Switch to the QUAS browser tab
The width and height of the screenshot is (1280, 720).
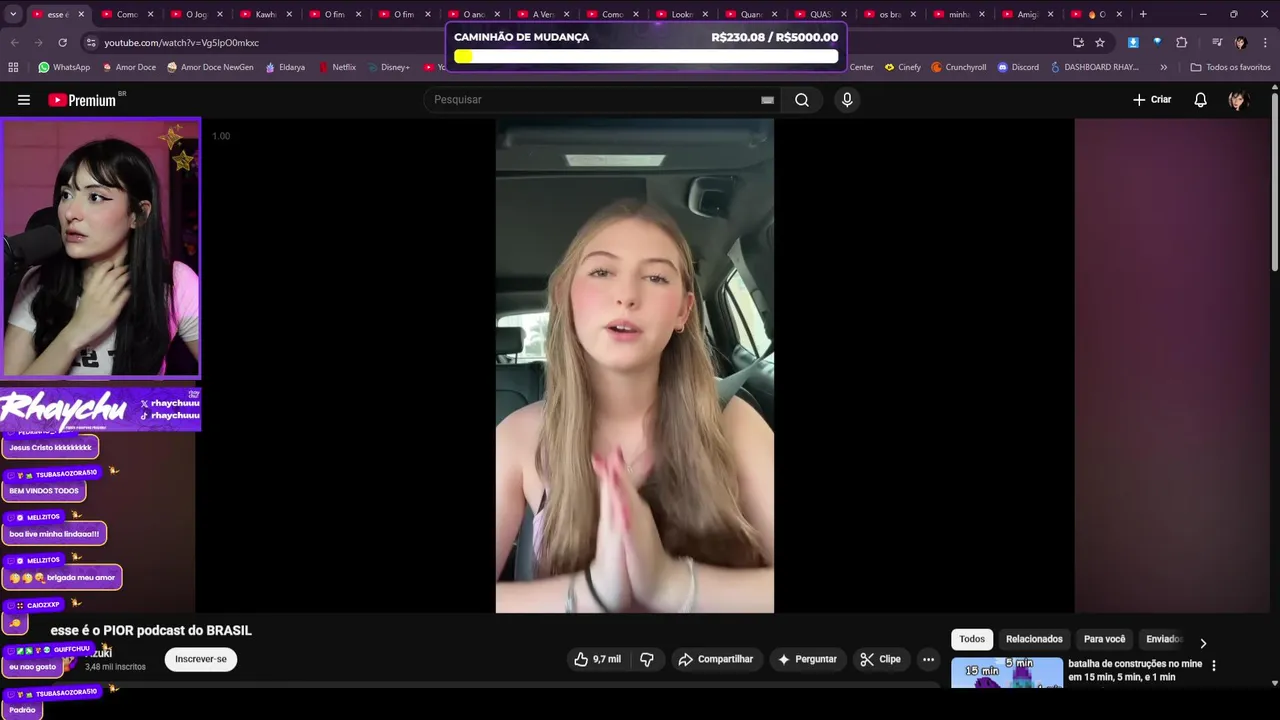pyautogui.click(x=820, y=14)
